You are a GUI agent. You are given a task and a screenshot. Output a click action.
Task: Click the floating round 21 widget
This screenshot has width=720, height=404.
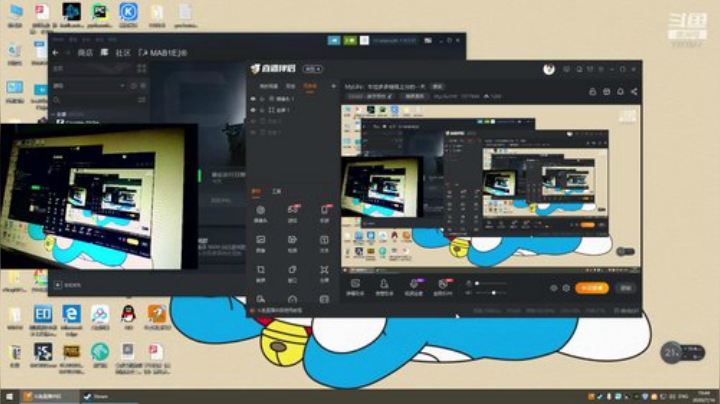[671, 353]
